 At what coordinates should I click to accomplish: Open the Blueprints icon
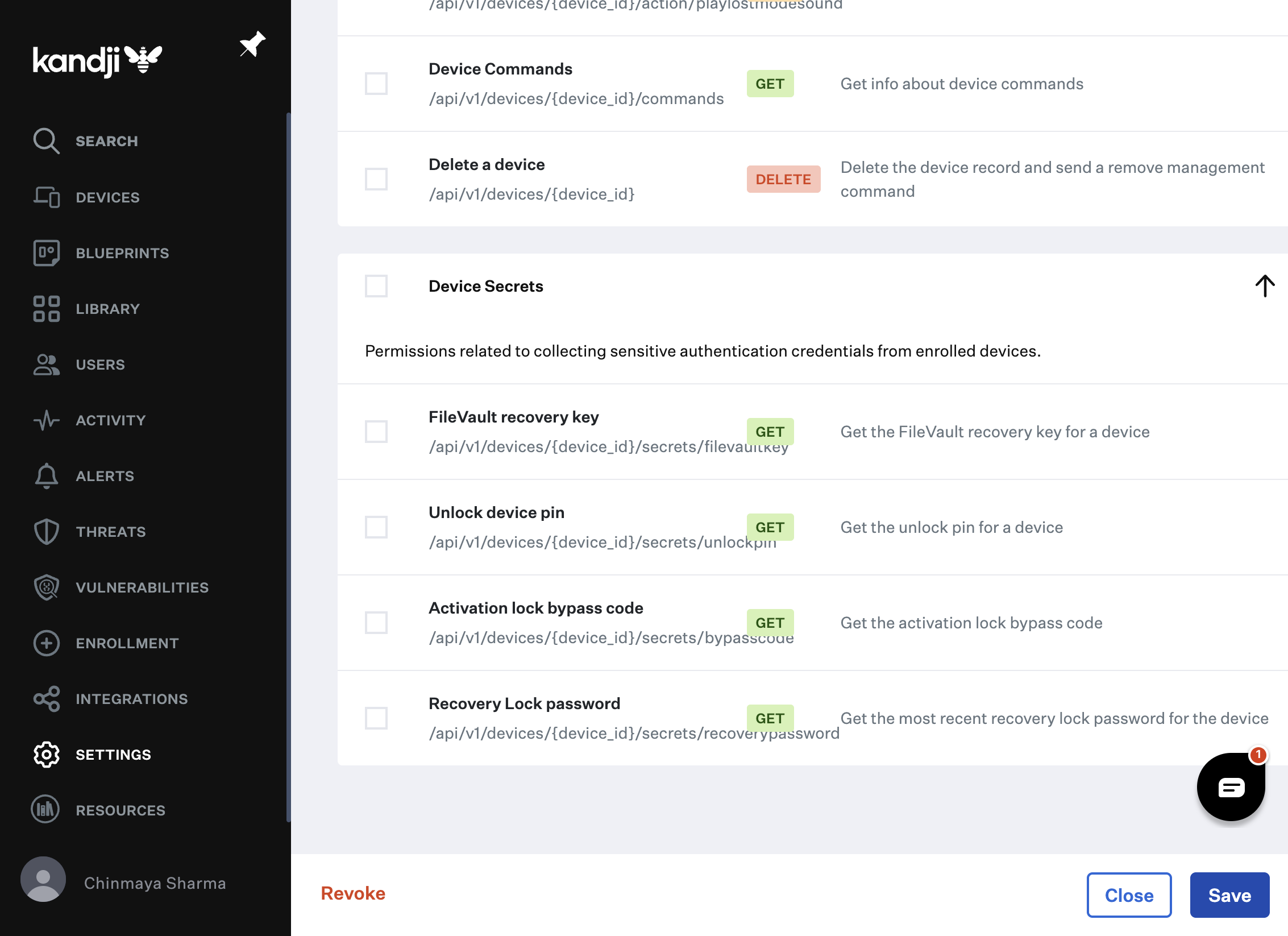coord(46,253)
